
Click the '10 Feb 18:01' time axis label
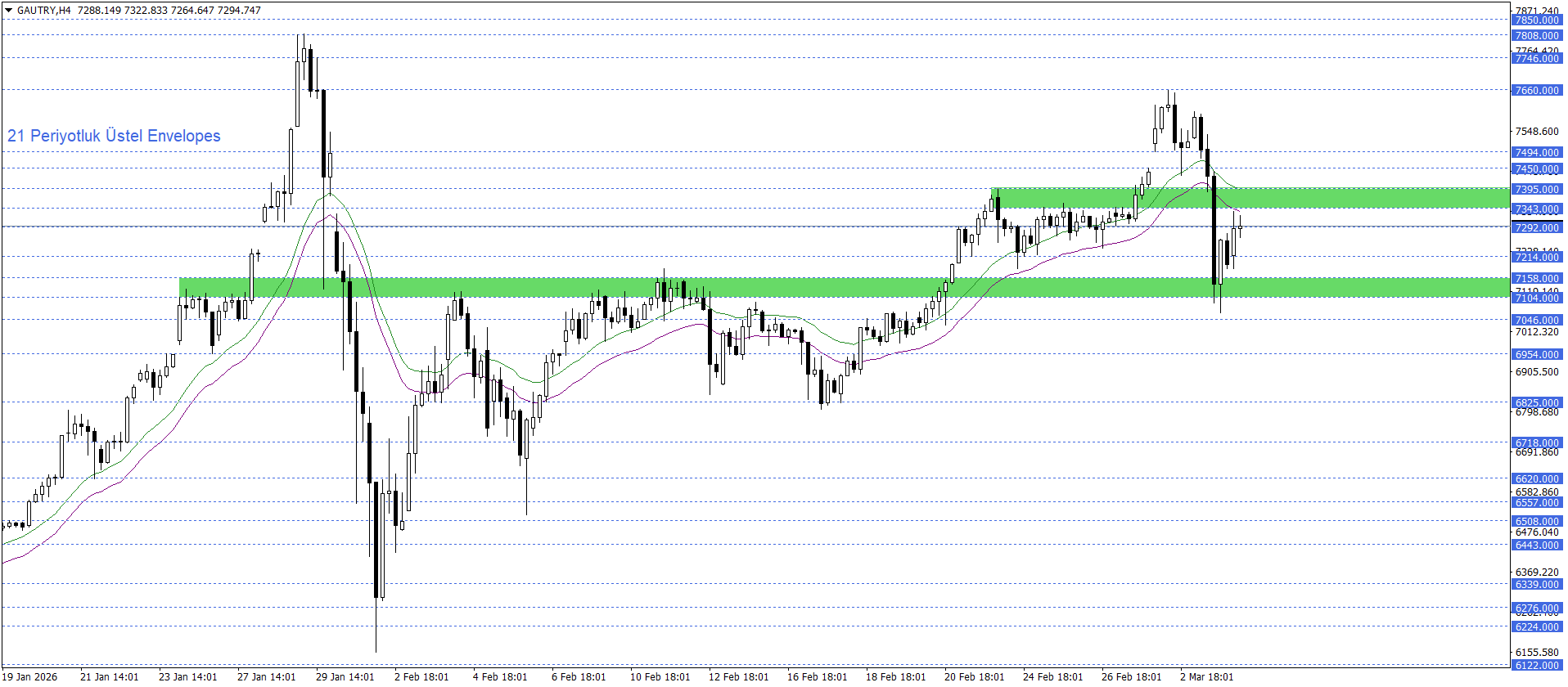pyautogui.click(x=660, y=676)
